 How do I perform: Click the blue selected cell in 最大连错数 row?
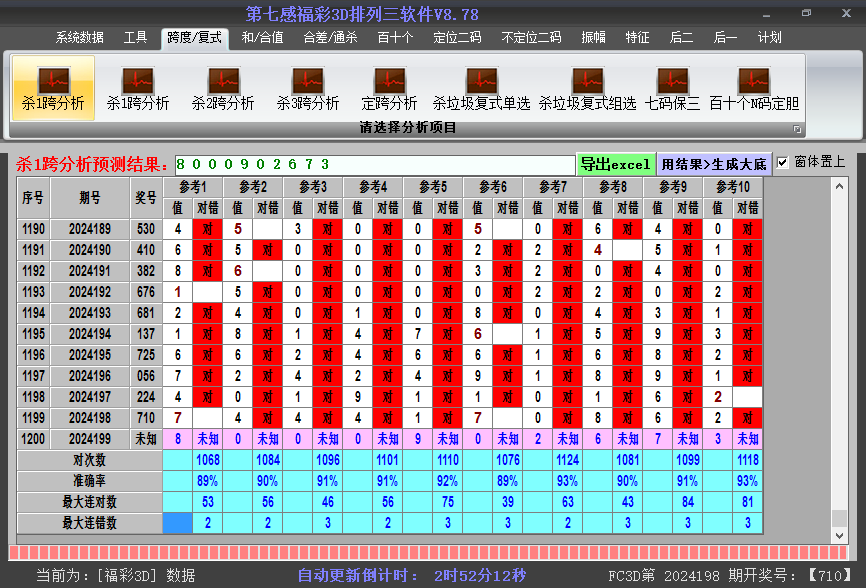pos(178,523)
